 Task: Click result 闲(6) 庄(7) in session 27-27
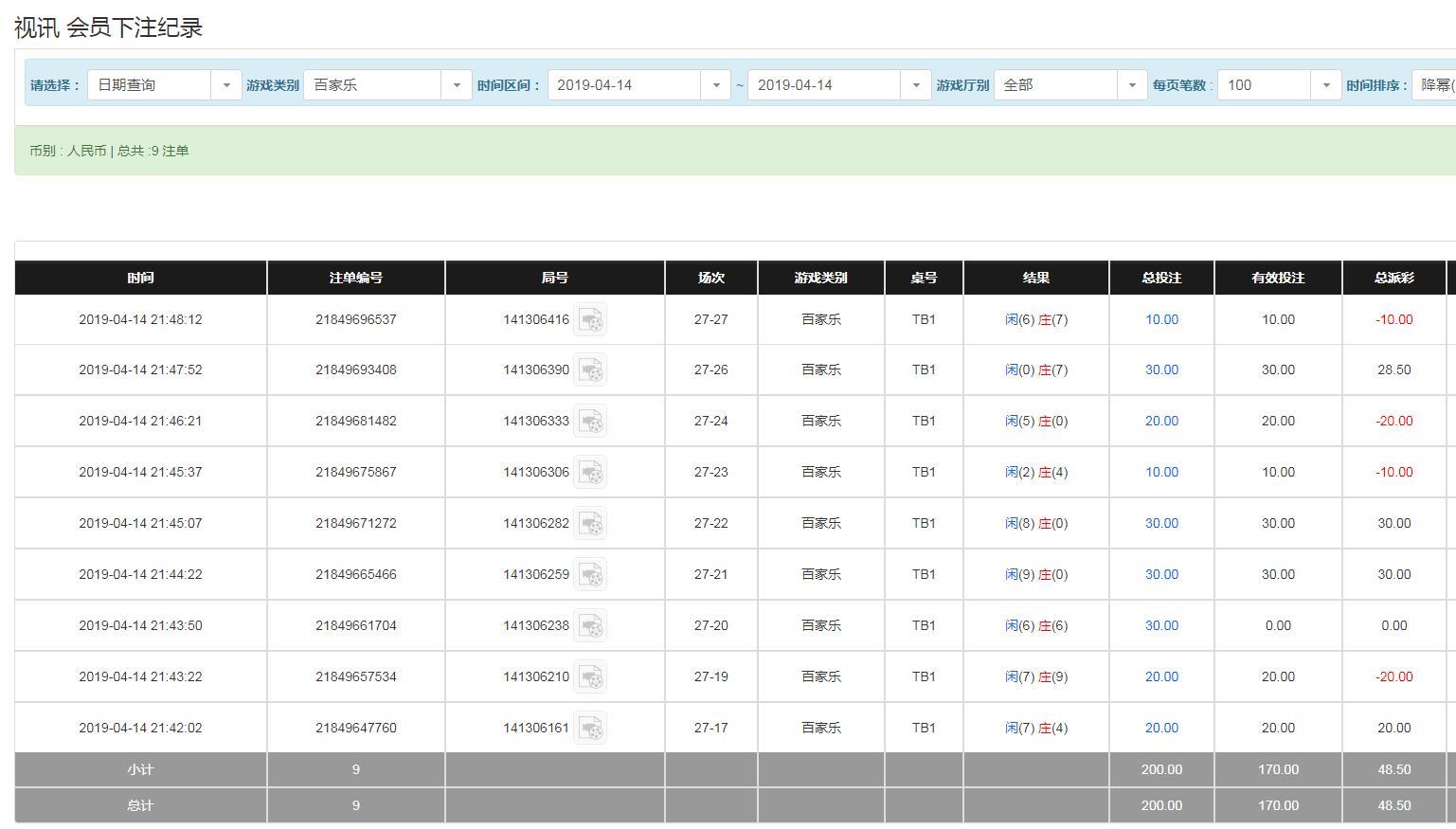1036,319
